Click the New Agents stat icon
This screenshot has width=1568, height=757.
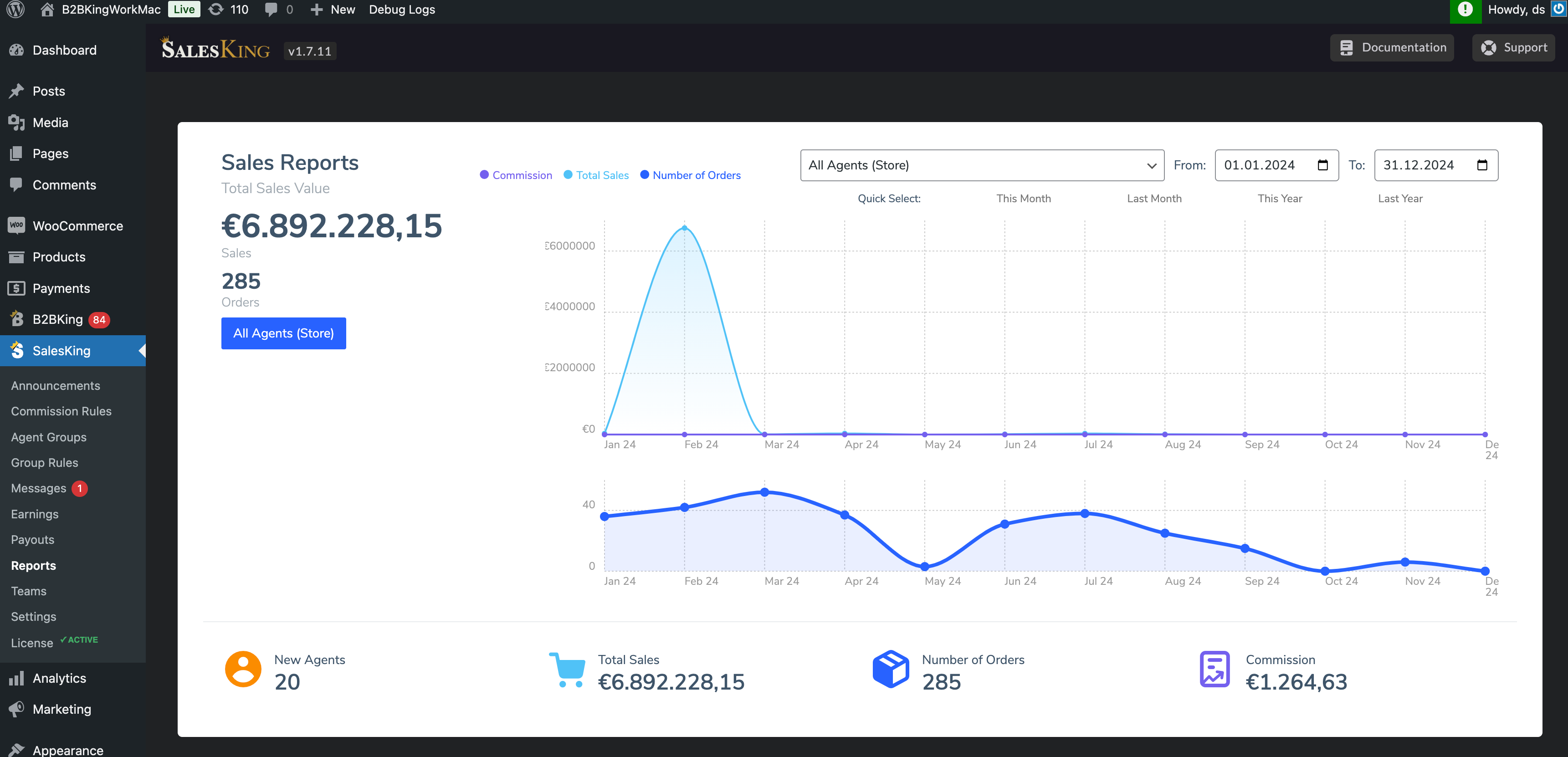tap(244, 672)
